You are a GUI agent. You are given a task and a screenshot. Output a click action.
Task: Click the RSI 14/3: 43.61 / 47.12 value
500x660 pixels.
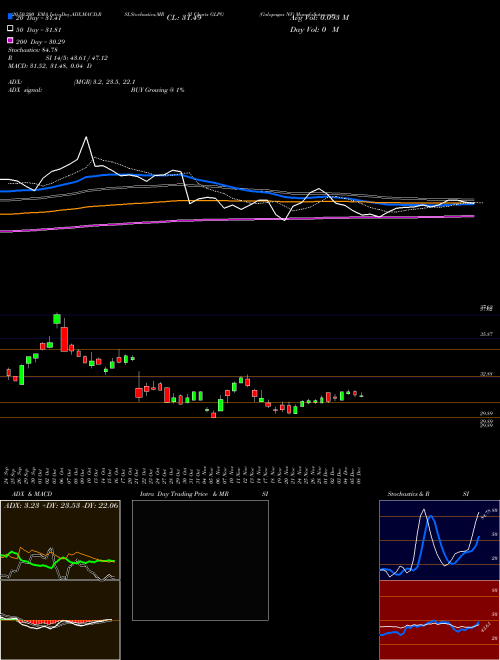58,58
